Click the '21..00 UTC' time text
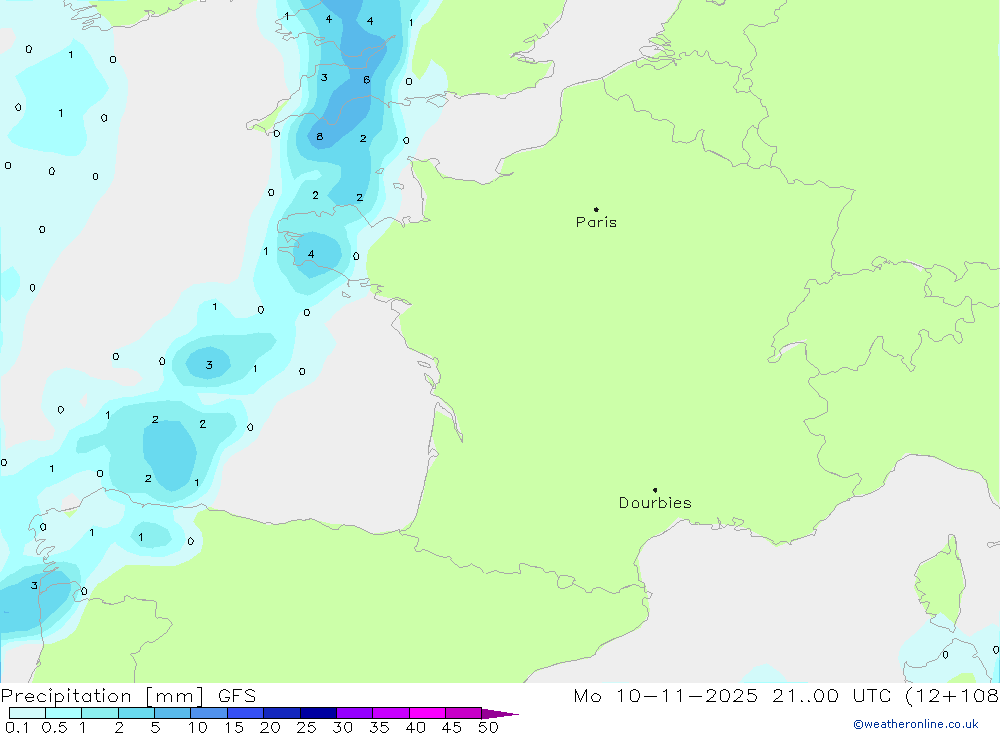The height and width of the screenshot is (733, 1000). click(x=832, y=695)
